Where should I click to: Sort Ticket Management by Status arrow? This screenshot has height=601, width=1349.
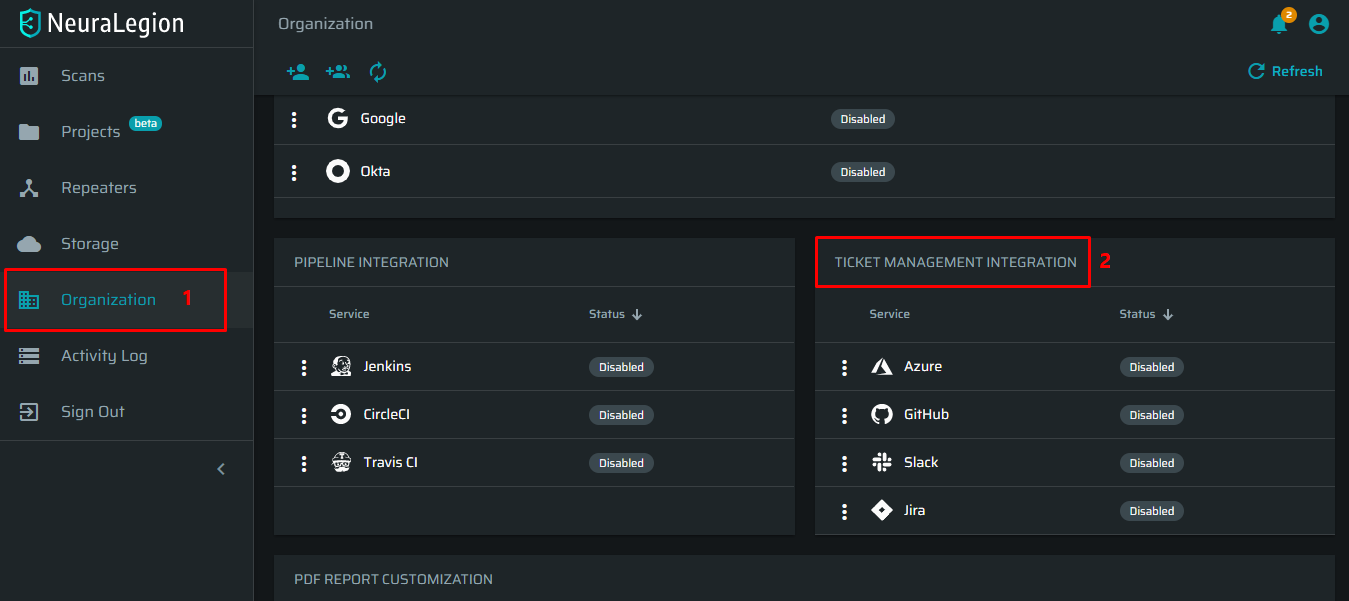(1167, 314)
